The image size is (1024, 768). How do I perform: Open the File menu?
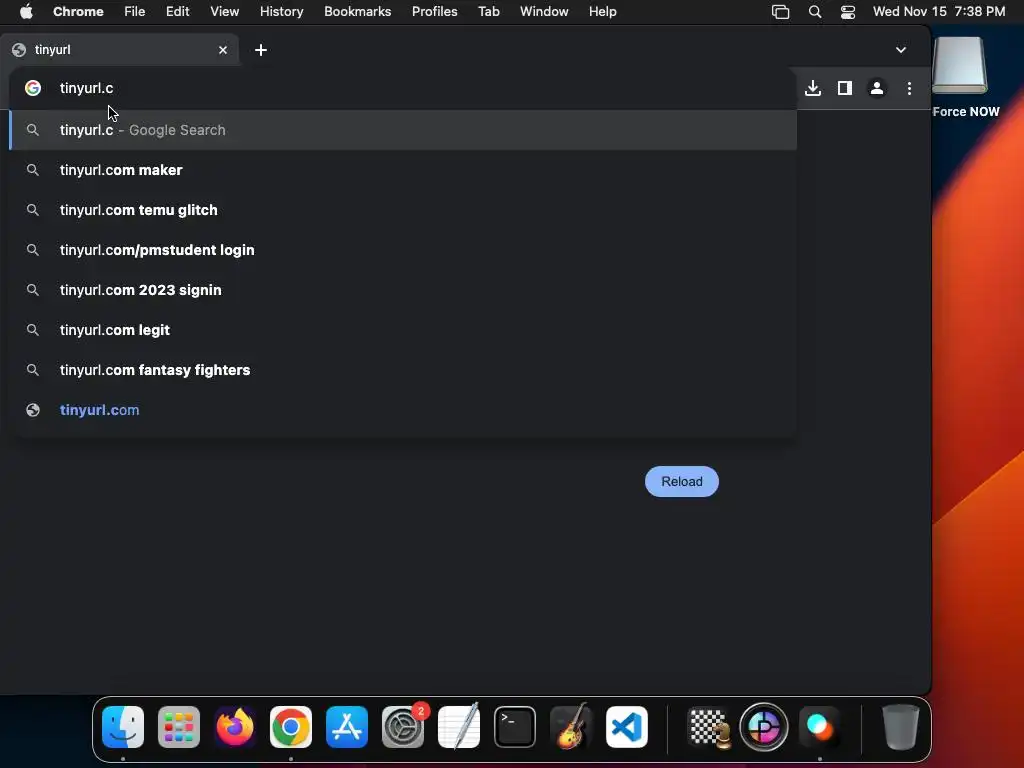click(x=135, y=12)
